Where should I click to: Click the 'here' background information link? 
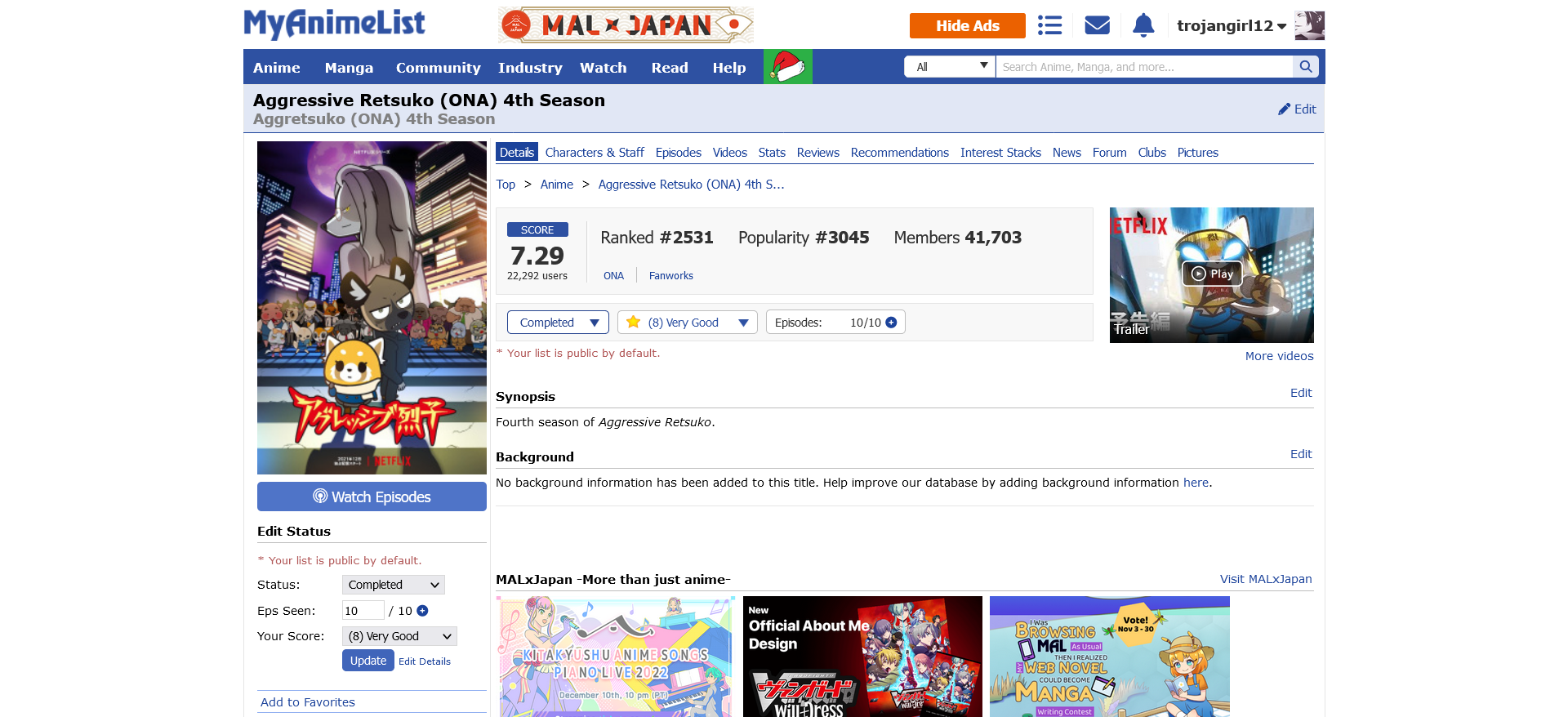[1196, 483]
